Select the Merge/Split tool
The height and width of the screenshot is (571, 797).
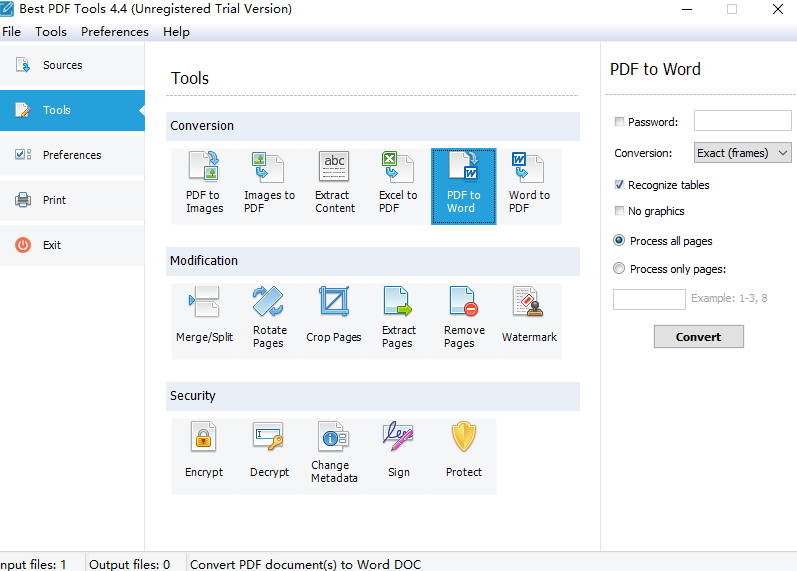pyautogui.click(x=204, y=321)
